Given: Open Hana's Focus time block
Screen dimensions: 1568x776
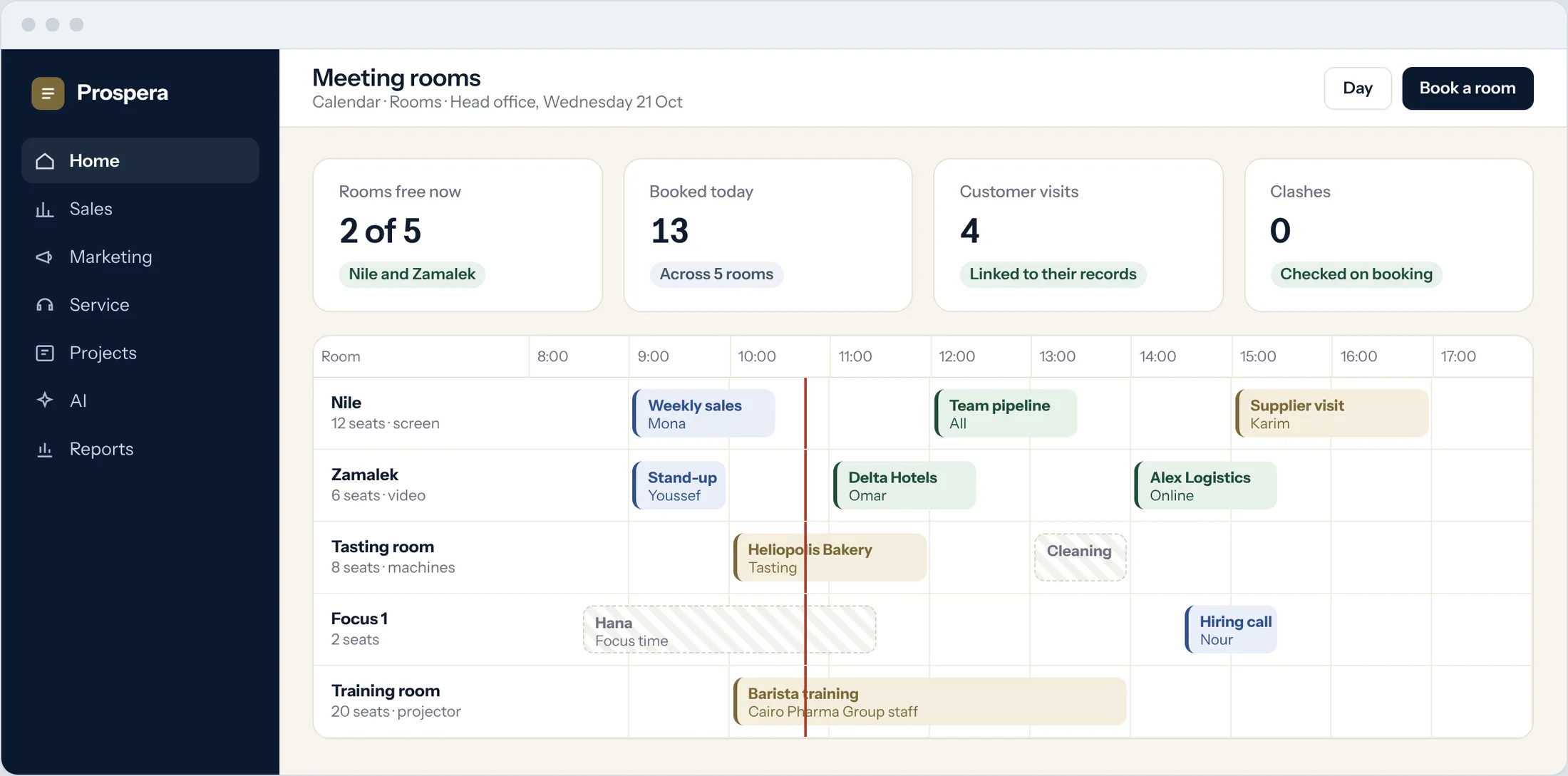Looking at the screenshot, I should point(729,629).
